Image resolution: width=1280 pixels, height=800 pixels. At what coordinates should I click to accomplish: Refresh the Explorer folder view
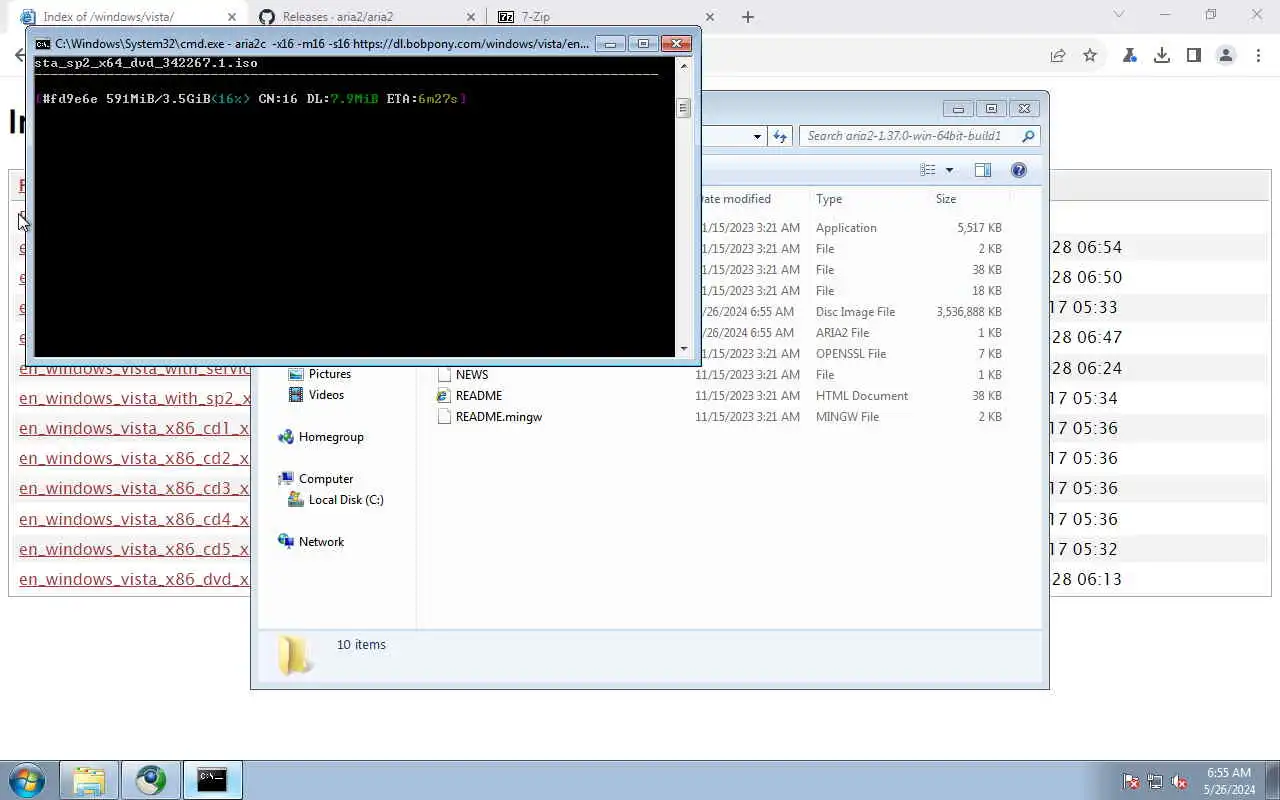tap(780, 136)
